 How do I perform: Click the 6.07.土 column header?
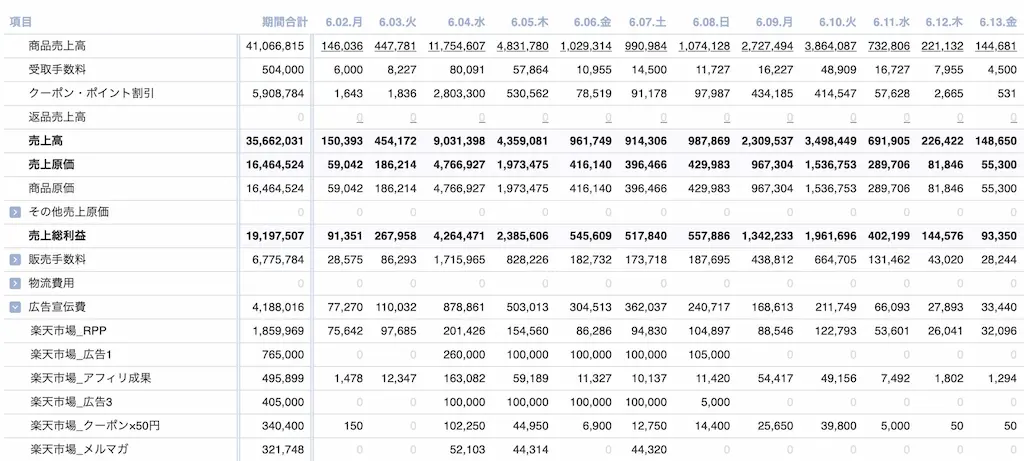[x=648, y=22]
